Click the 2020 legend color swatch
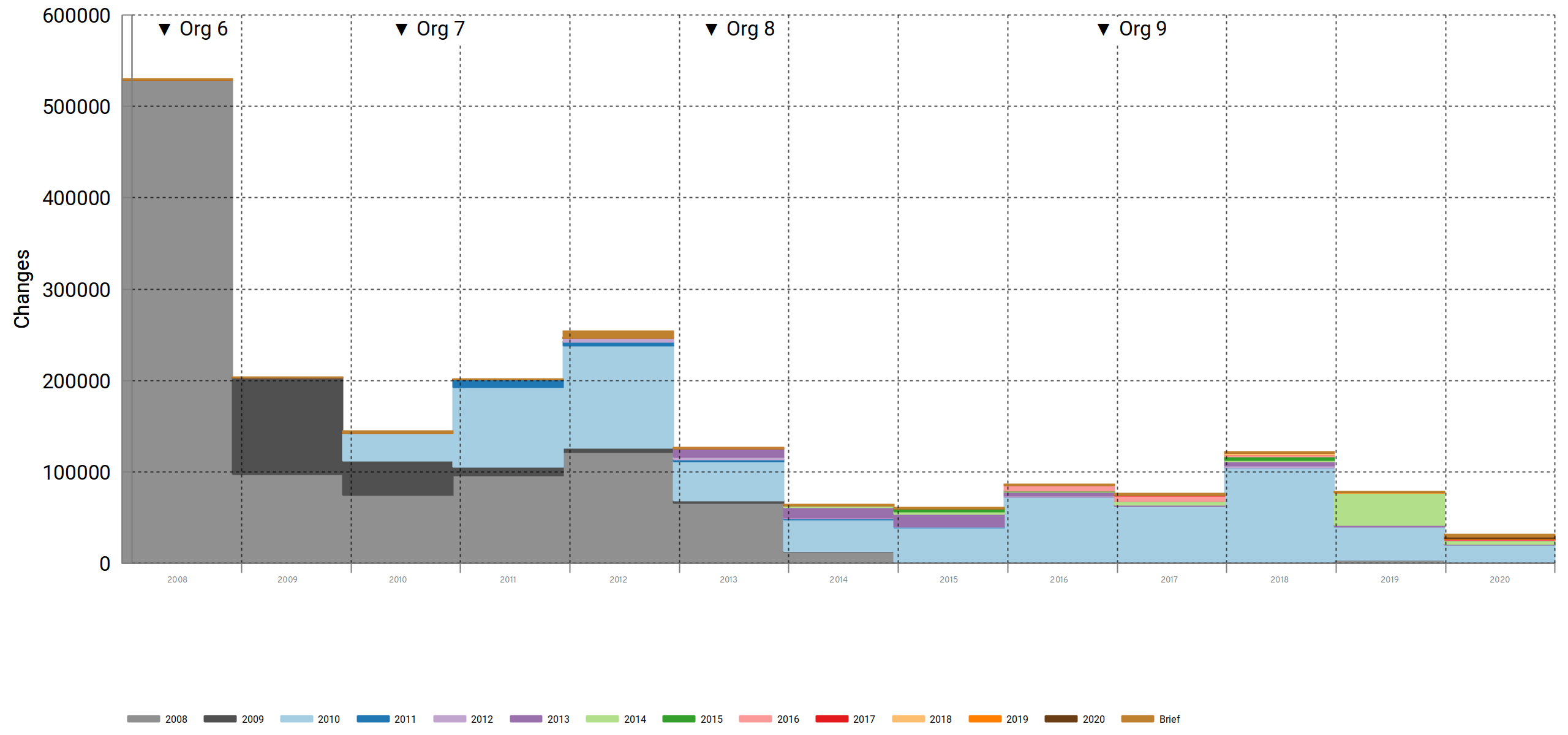 tap(1061, 718)
